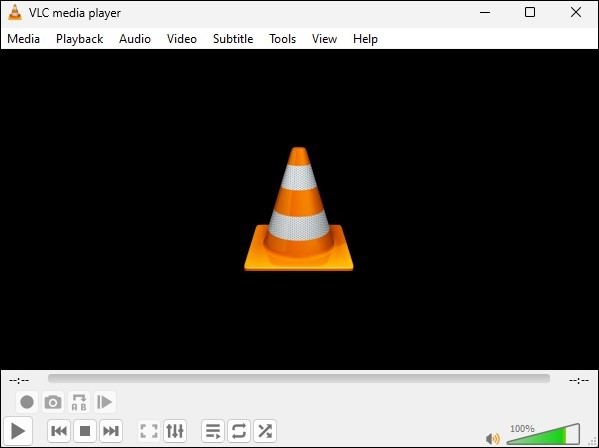Advance frame by frame
Screen dimensions: 599x448
pyautogui.click(x=104, y=402)
